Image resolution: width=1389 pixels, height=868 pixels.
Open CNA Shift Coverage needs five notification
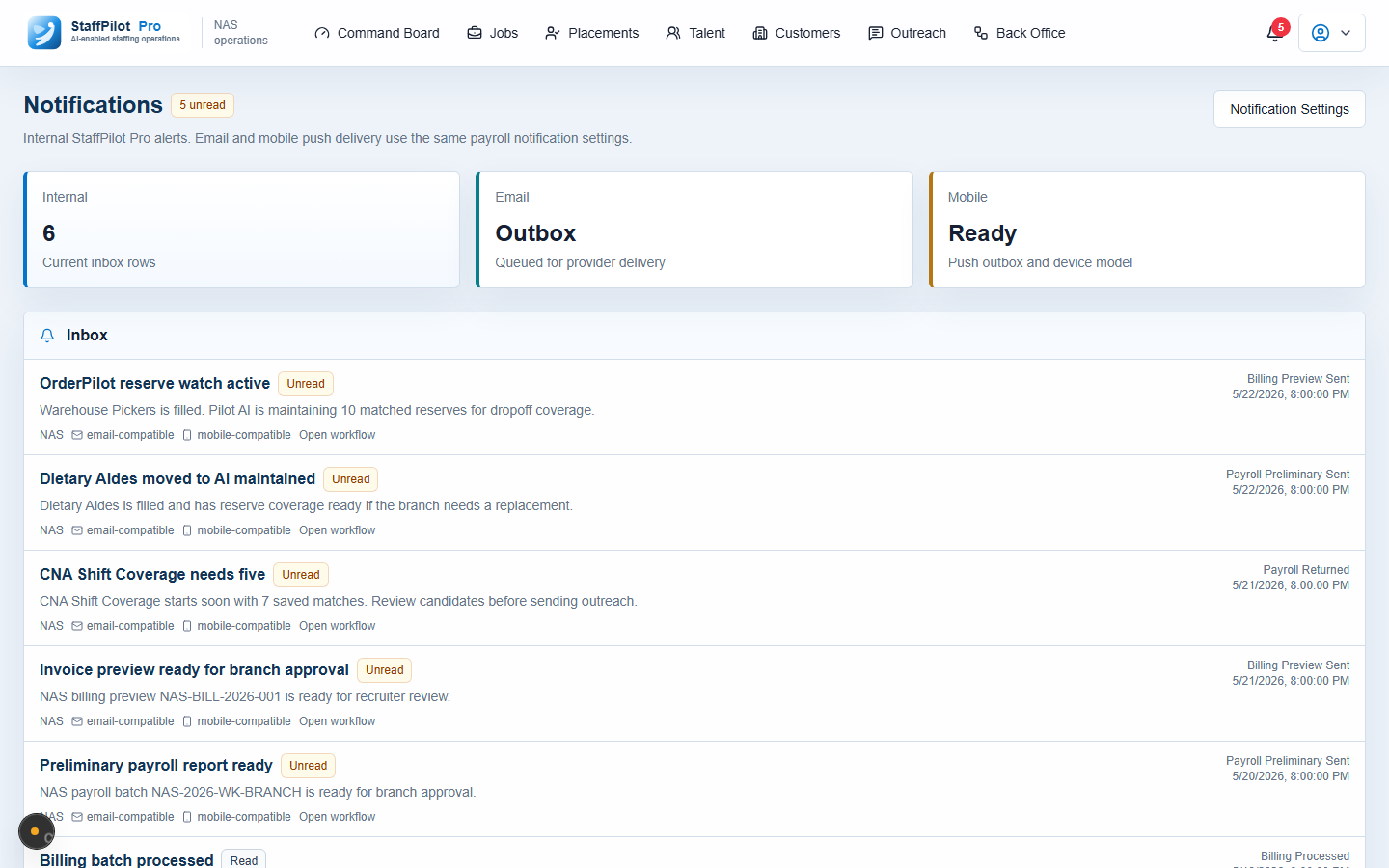[152, 574]
